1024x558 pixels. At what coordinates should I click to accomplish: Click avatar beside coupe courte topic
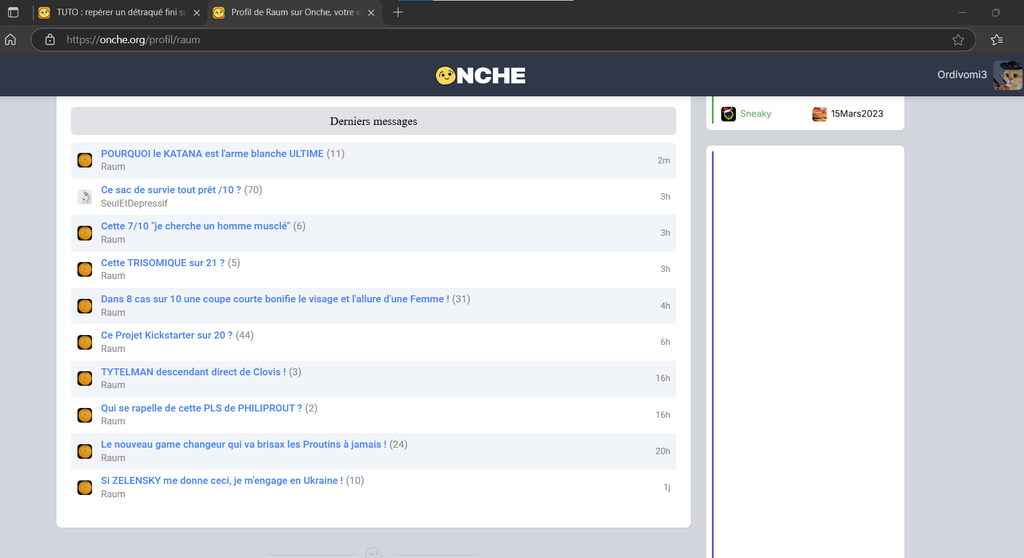[85, 306]
